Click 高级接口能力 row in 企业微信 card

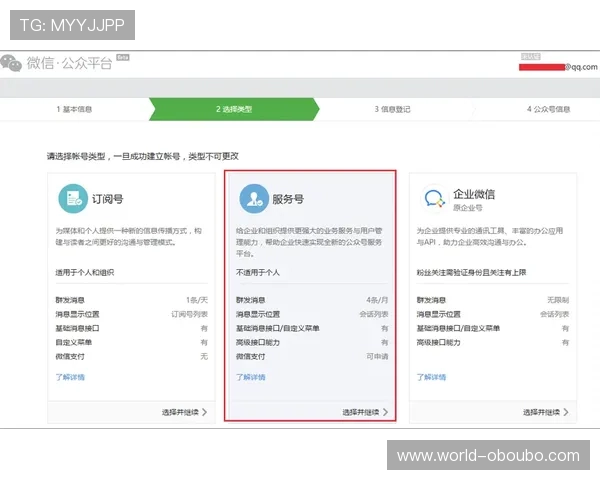[x=493, y=342]
